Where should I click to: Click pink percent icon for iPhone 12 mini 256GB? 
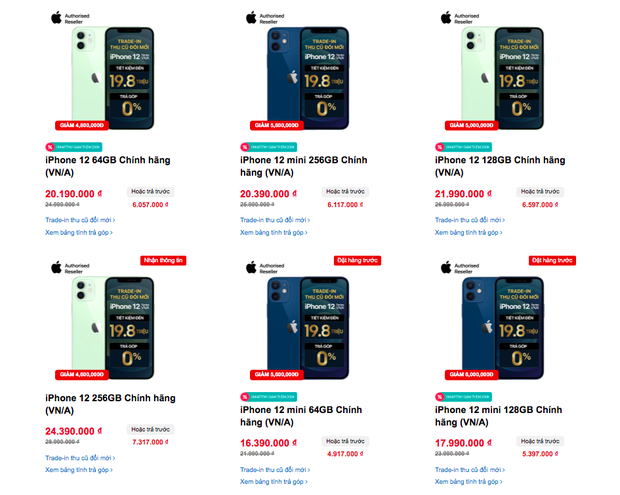click(x=244, y=146)
